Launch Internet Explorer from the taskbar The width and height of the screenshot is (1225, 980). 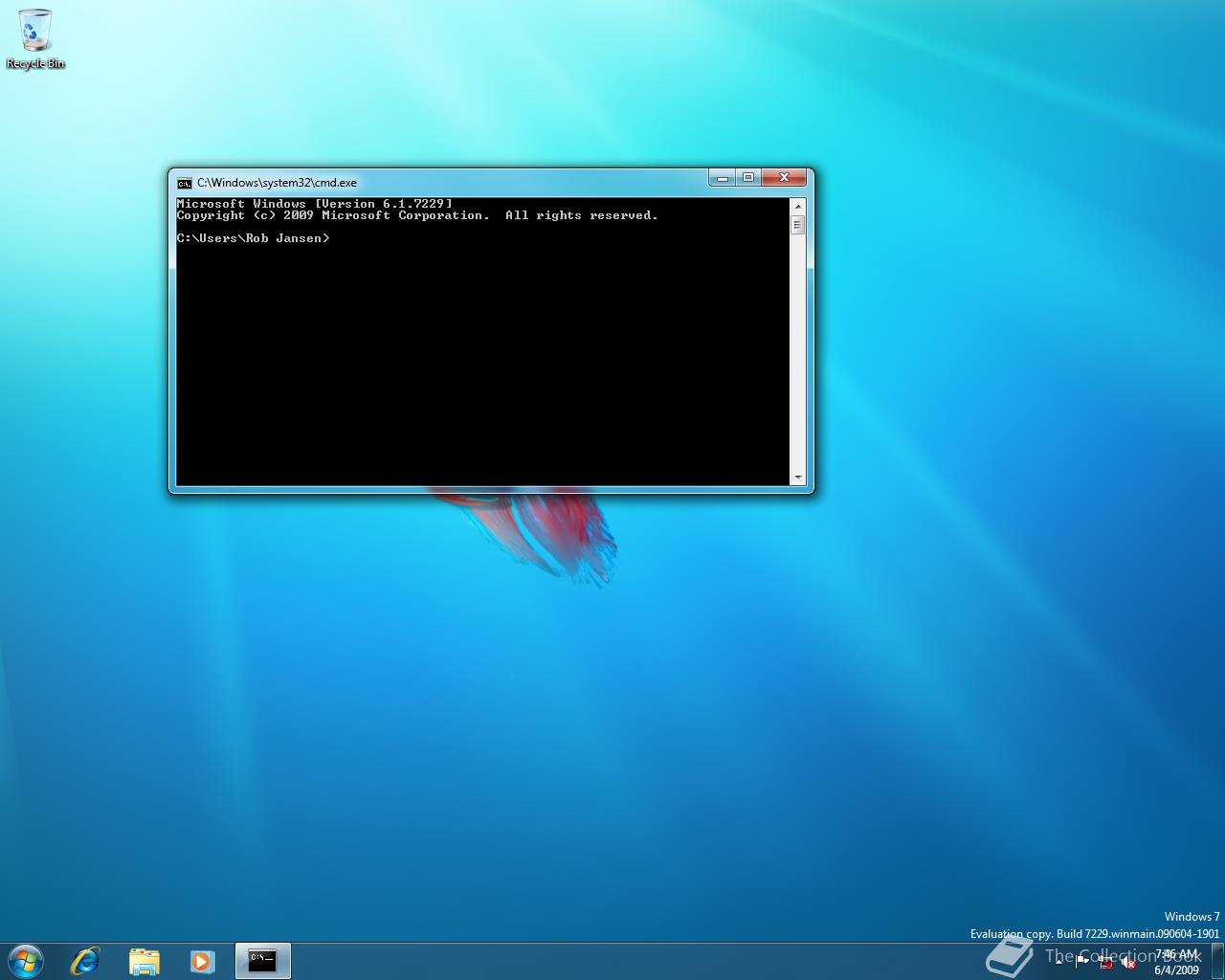(85, 961)
